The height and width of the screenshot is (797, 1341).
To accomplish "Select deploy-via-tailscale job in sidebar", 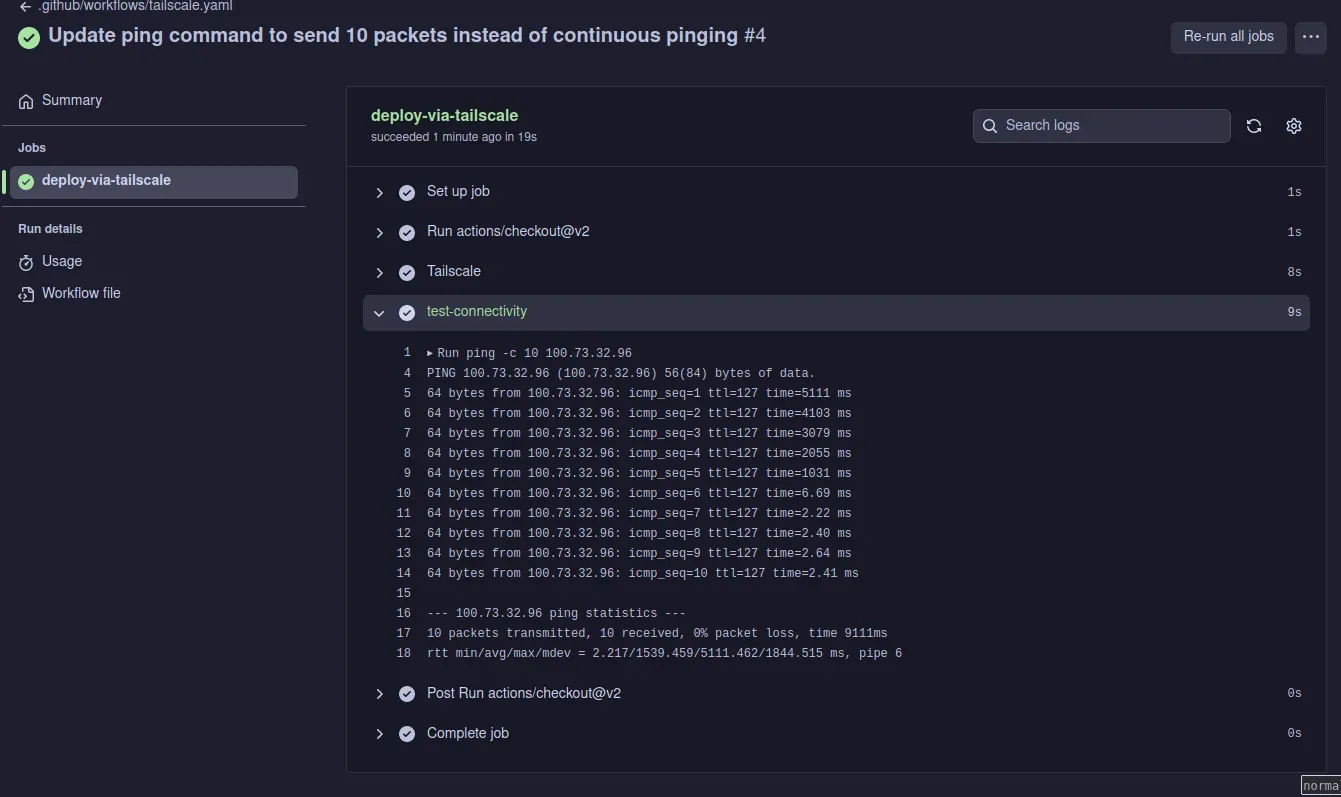I will (106, 181).
